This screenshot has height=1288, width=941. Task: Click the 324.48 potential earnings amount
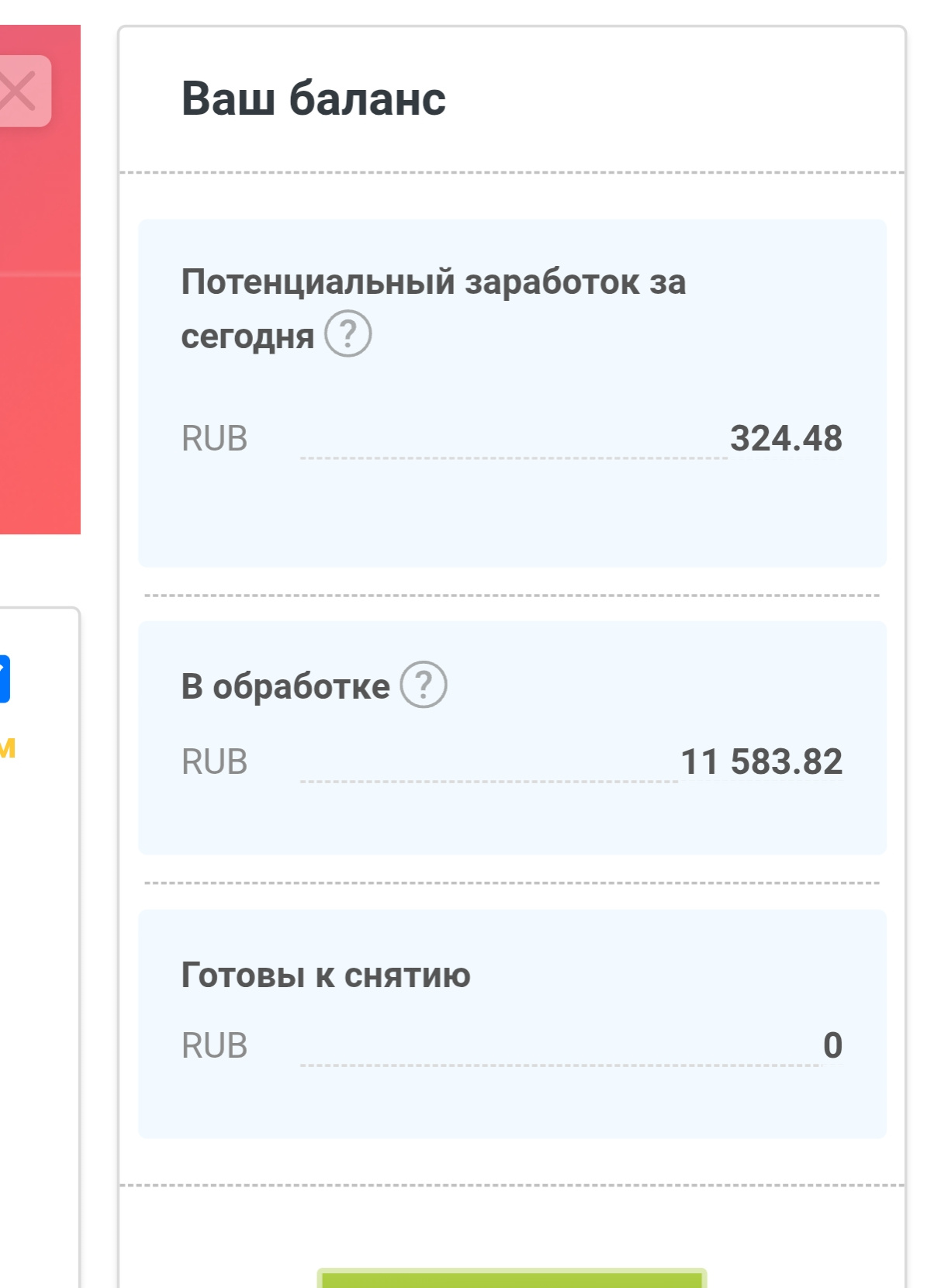(786, 438)
